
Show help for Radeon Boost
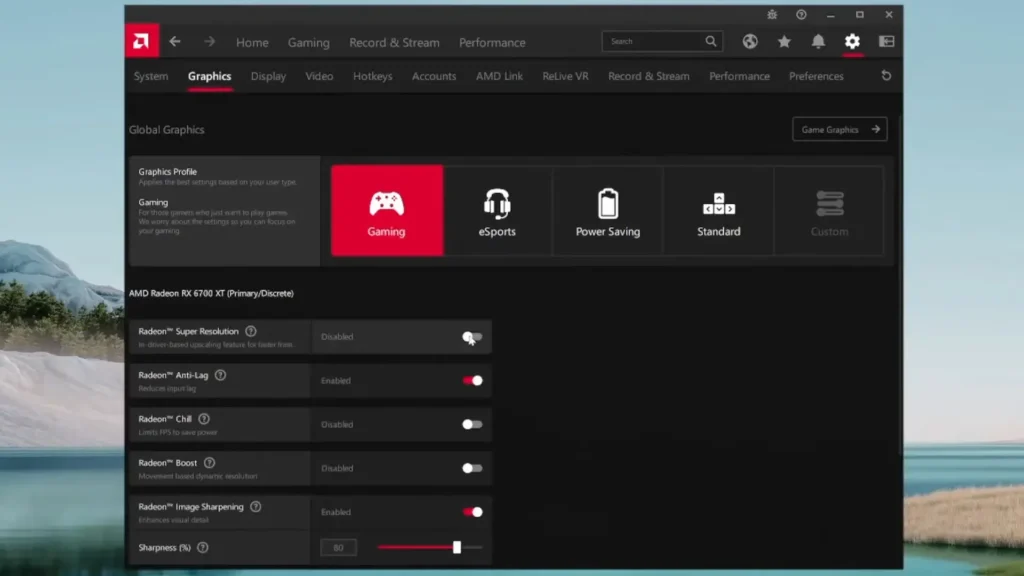[209, 462]
